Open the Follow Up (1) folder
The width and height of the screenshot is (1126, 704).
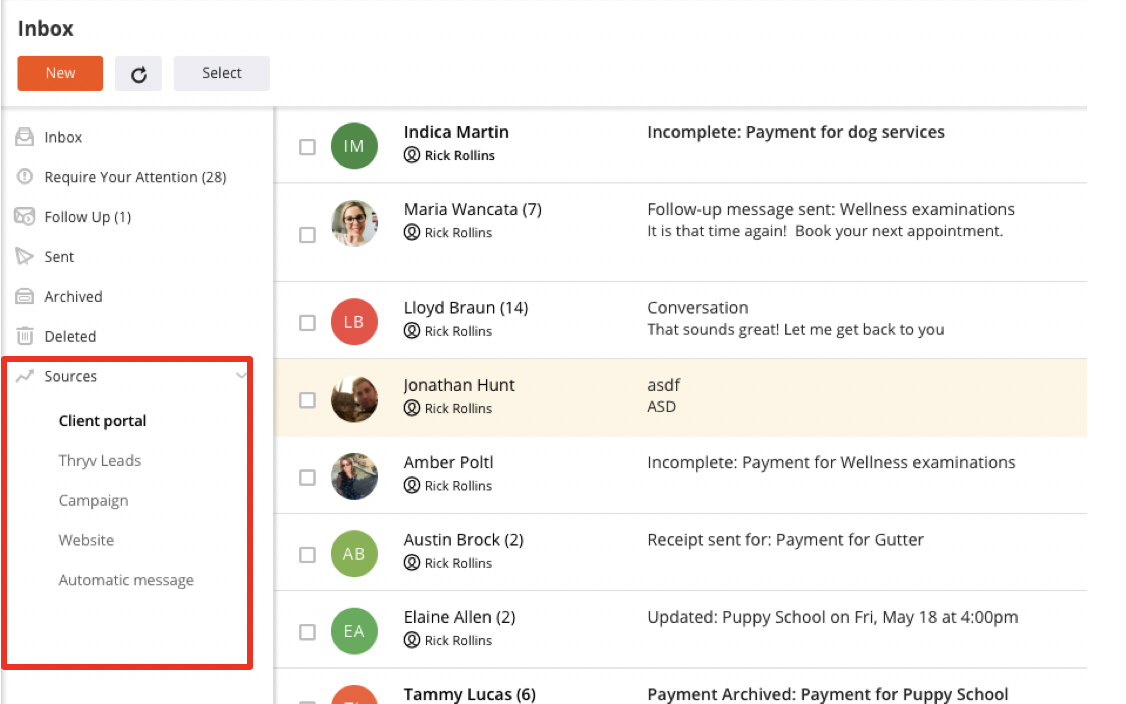click(x=88, y=217)
